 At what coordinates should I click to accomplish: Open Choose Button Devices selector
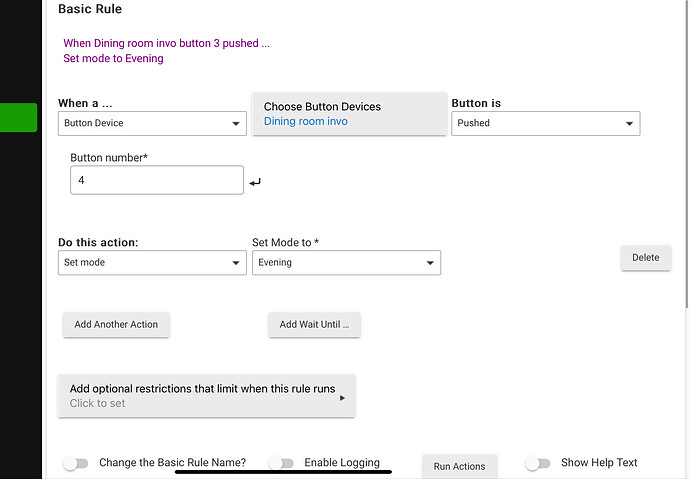(349, 114)
